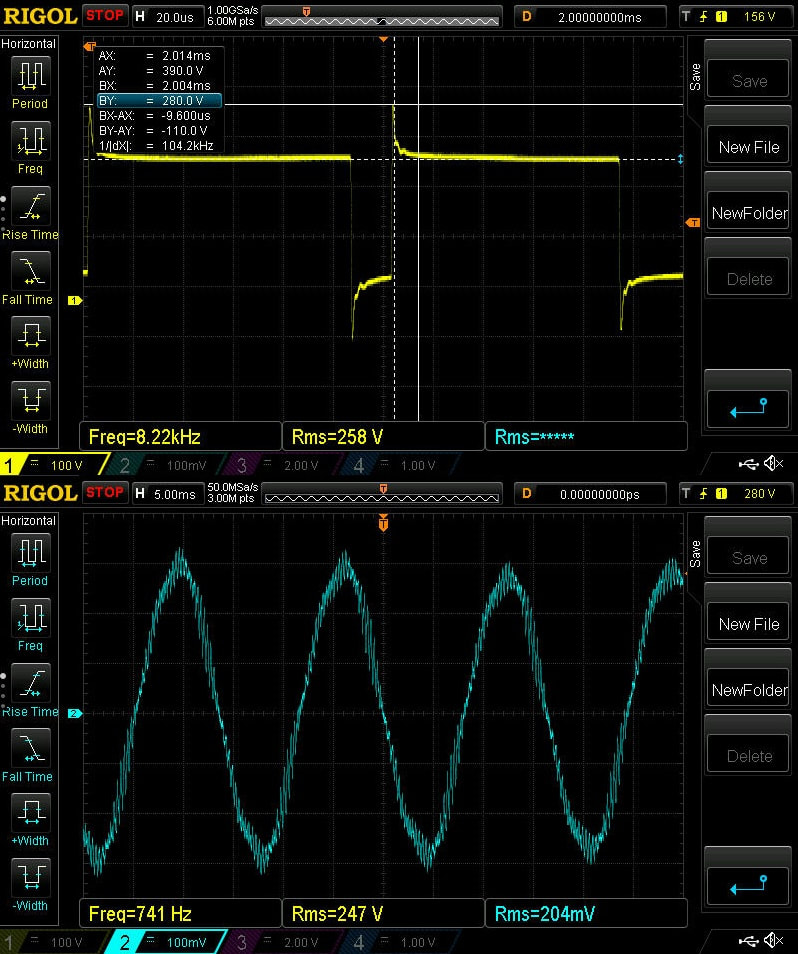This screenshot has height=954, width=798.
Task: Pick -Width measurement icon in 20.0us capture
Action: click(x=31, y=400)
